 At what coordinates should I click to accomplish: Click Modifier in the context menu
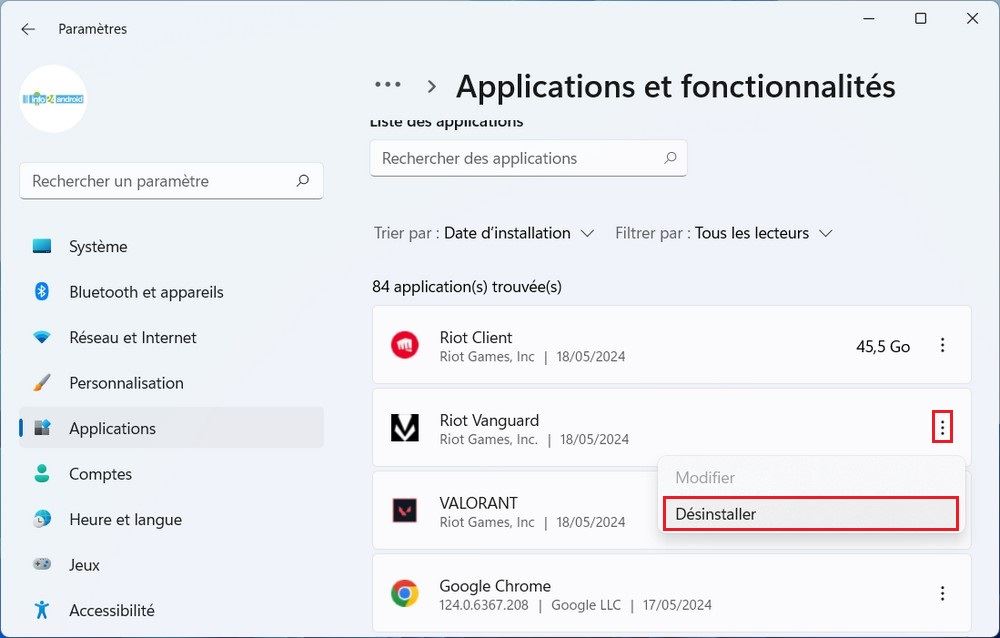pos(705,477)
